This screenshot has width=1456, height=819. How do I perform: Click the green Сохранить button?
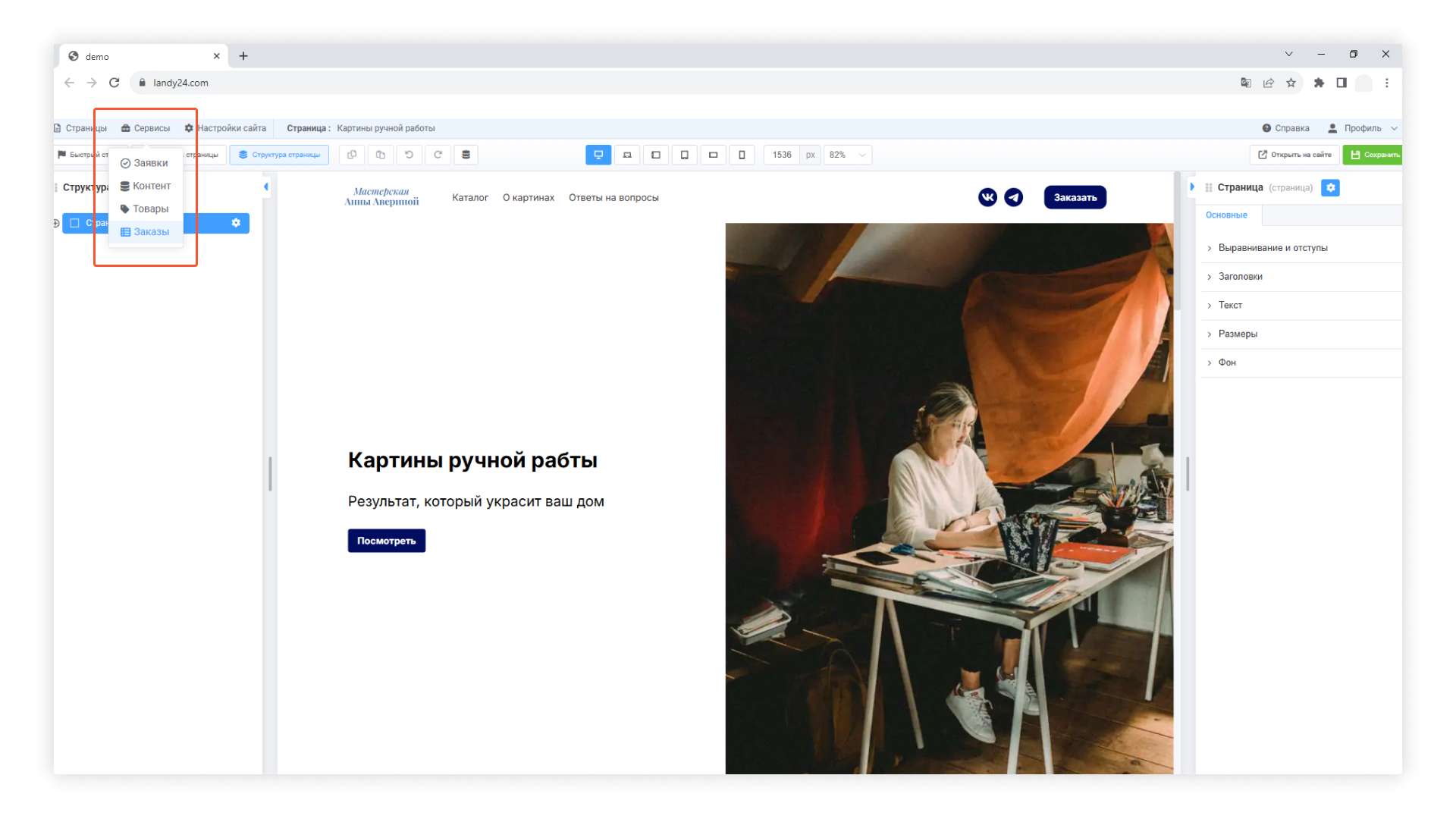(1373, 155)
